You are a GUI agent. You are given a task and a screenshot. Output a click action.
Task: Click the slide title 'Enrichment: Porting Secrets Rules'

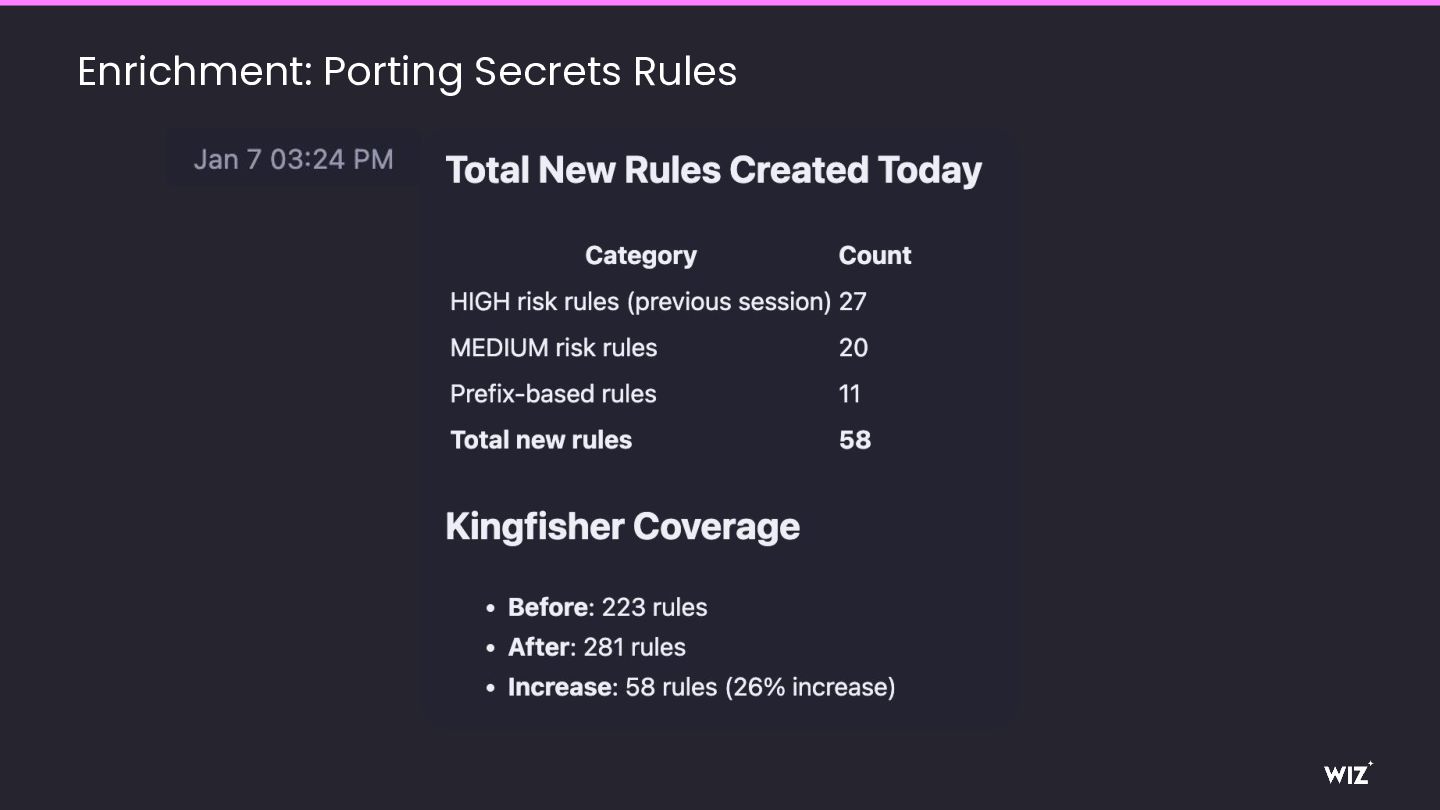(407, 72)
